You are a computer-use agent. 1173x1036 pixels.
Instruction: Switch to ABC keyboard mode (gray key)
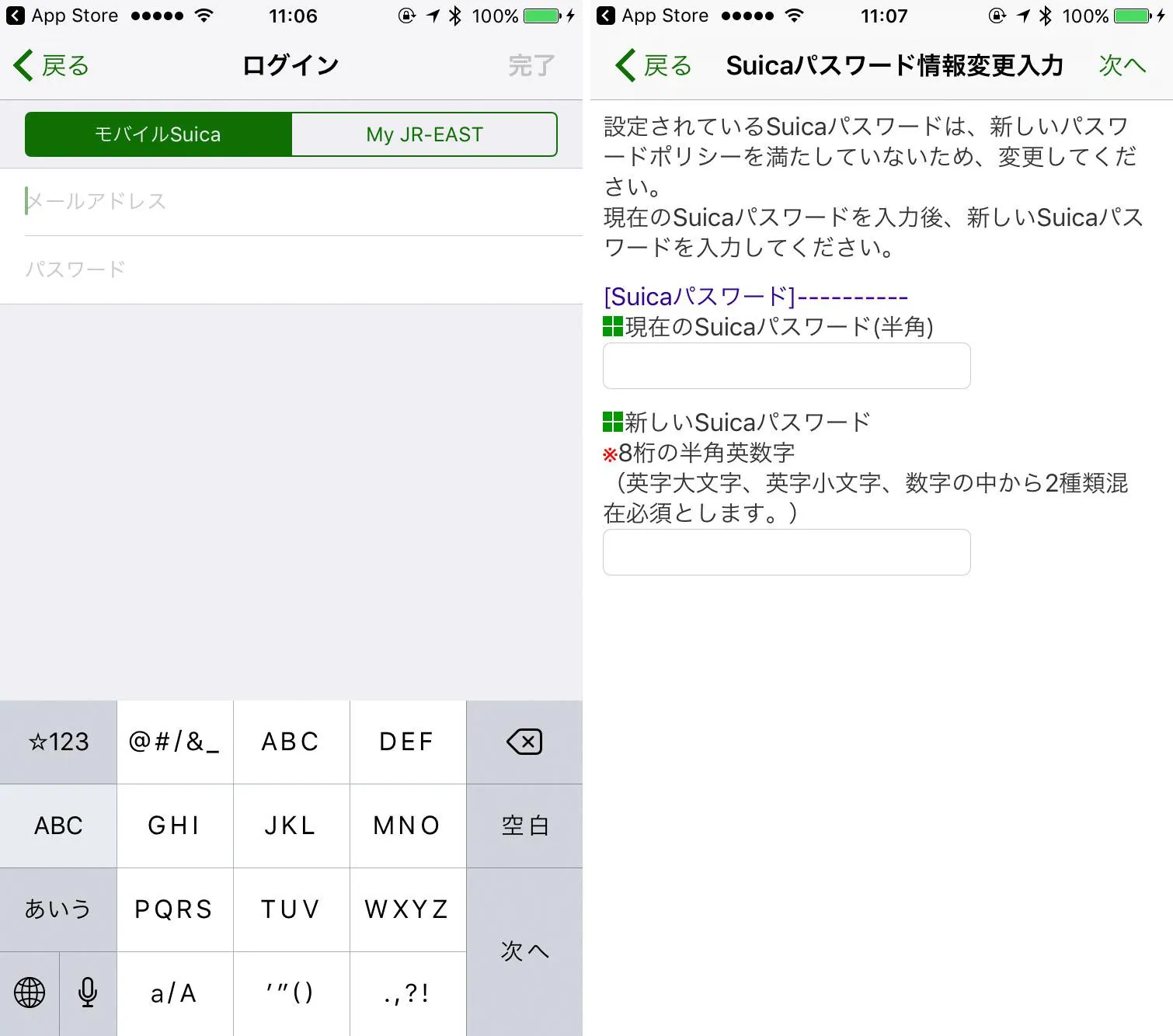tap(58, 826)
